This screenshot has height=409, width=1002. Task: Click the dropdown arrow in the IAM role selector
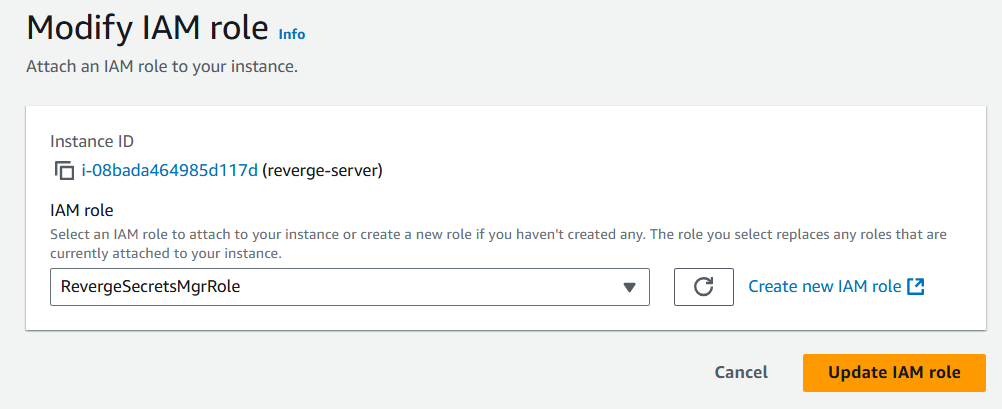629,288
